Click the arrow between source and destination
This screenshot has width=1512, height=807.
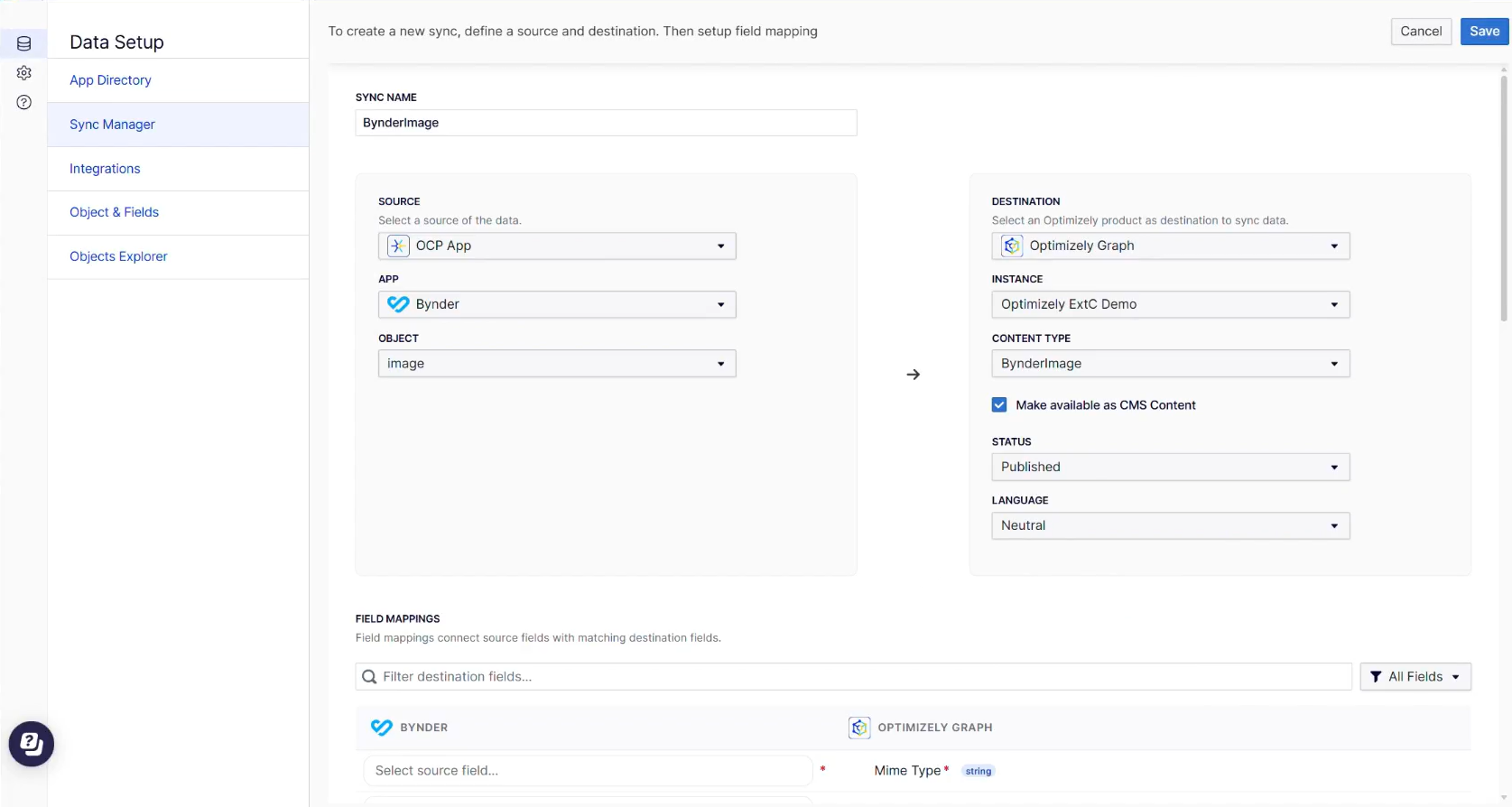pyautogui.click(x=913, y=375)
